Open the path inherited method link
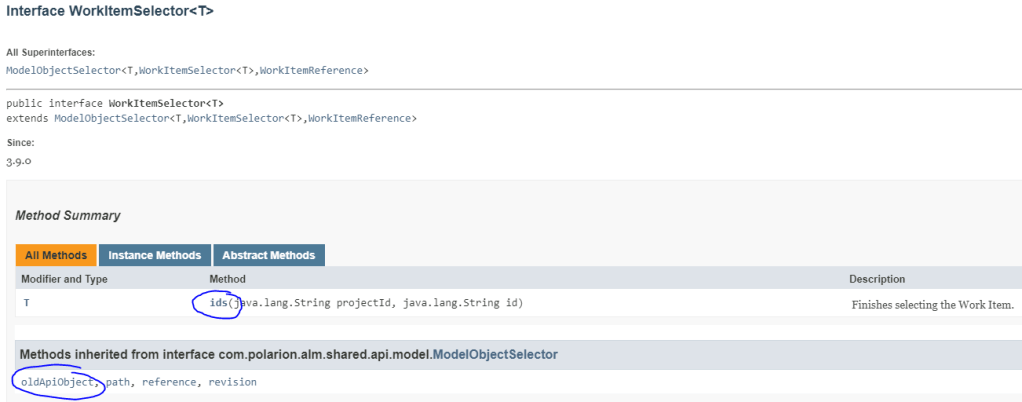The height and width of the screenshot is (402, 1022). pos(119,382)
